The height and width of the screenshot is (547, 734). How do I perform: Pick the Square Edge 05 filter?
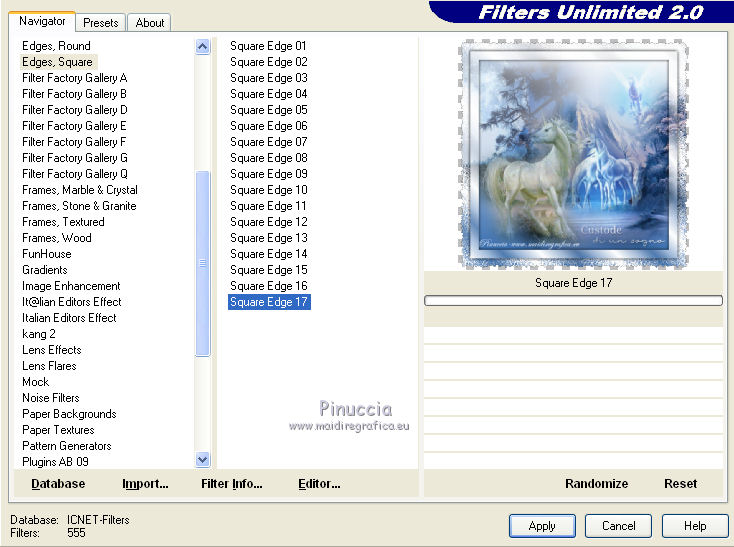(x=269, y=109)
